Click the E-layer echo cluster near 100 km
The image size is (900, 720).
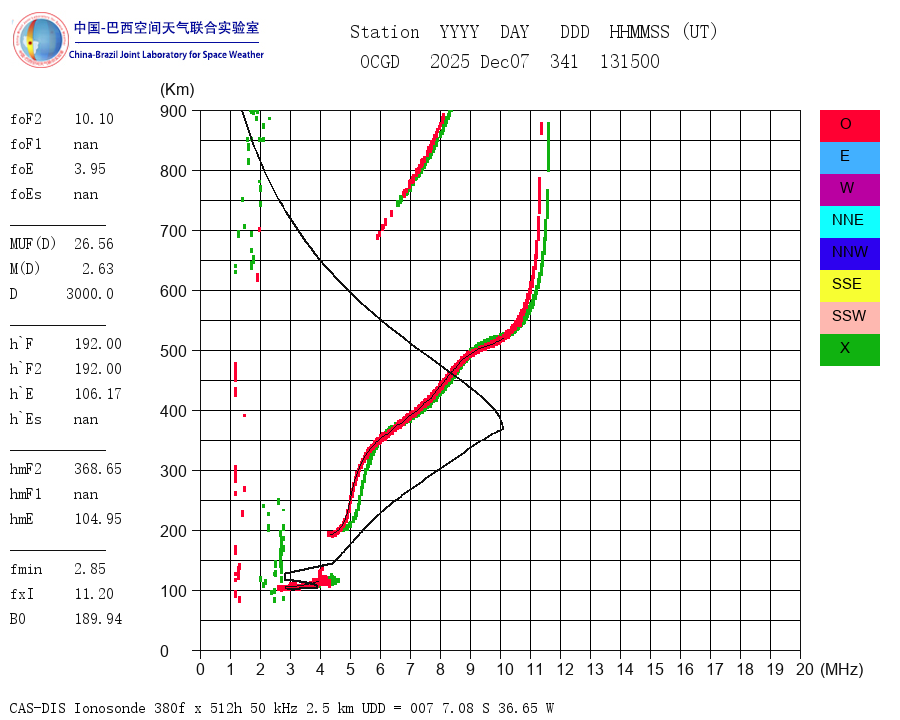[310, 582]
